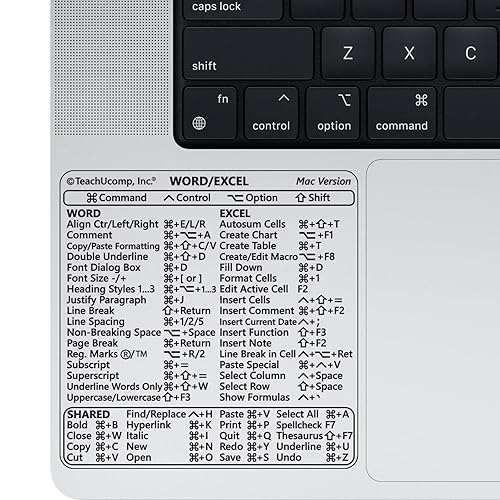Click the "Font Dialog Box" row

pos(127,267)
